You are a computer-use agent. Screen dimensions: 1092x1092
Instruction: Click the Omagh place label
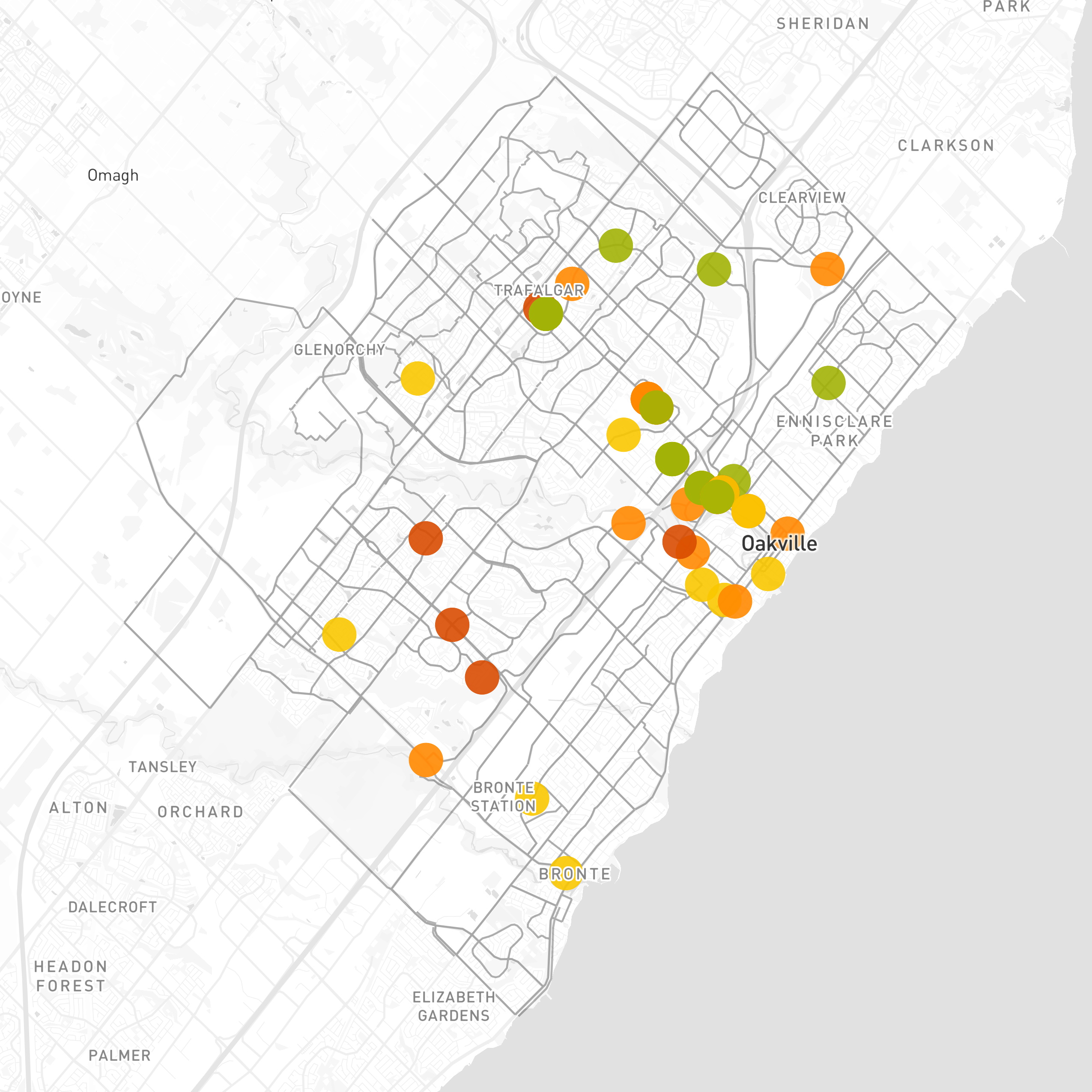[113, 175]
